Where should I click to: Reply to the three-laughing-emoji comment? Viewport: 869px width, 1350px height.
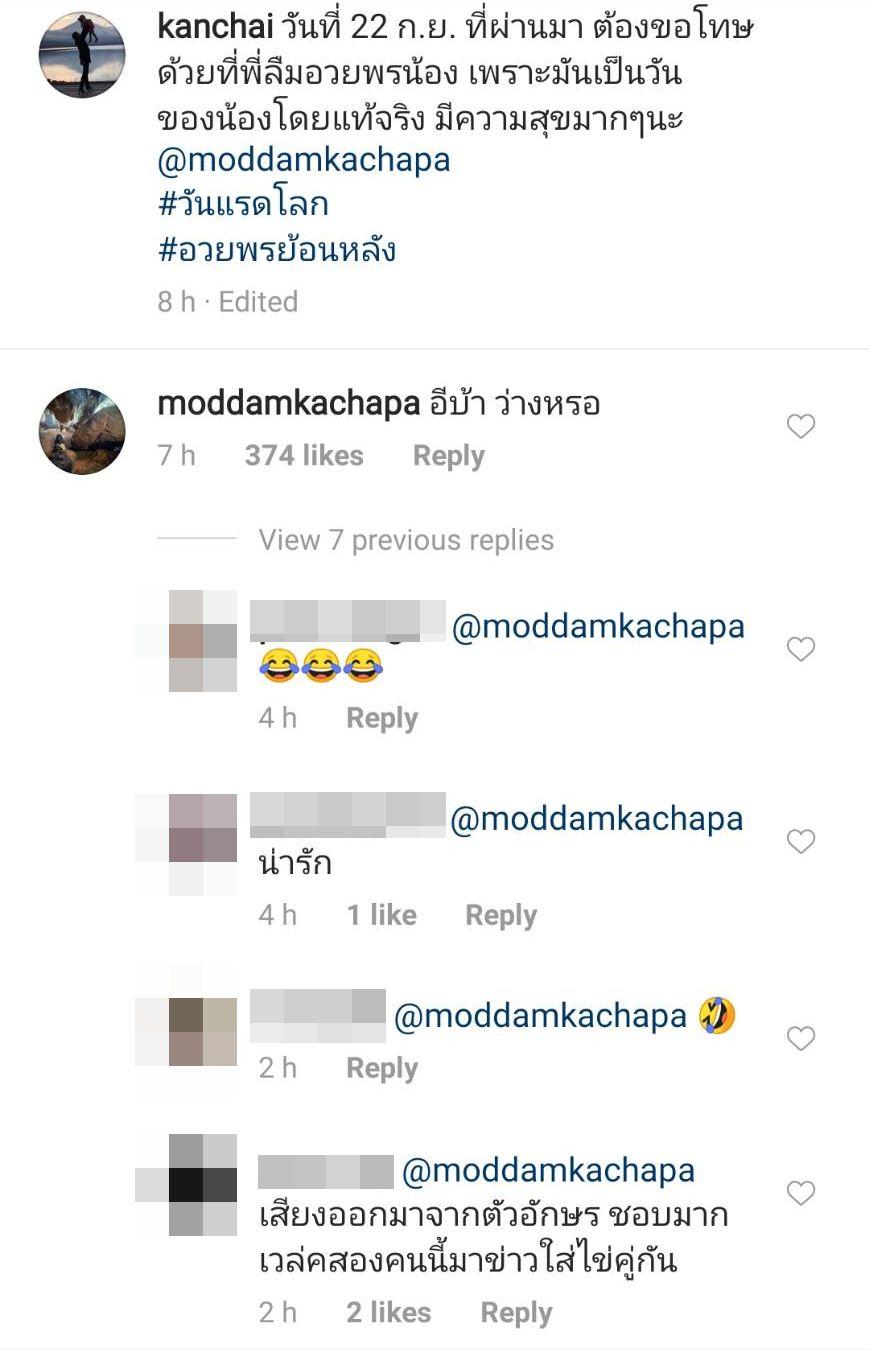(x=382, y=718)
